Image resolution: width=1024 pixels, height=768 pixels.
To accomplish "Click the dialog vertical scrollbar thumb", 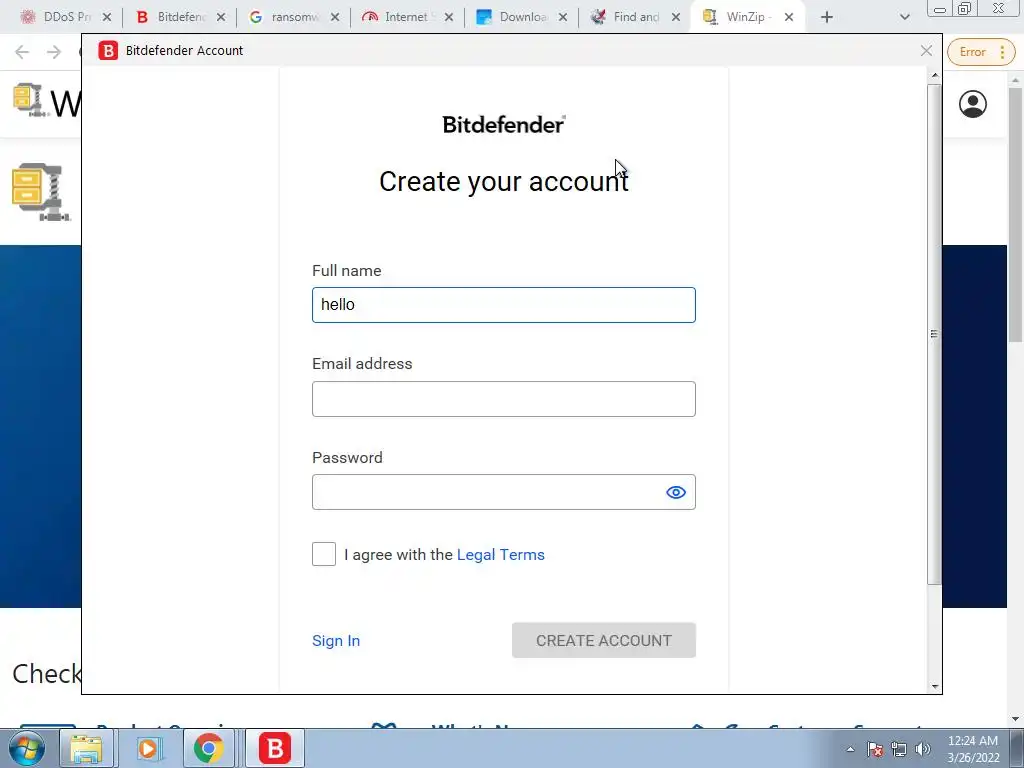I will pos(935,334).
